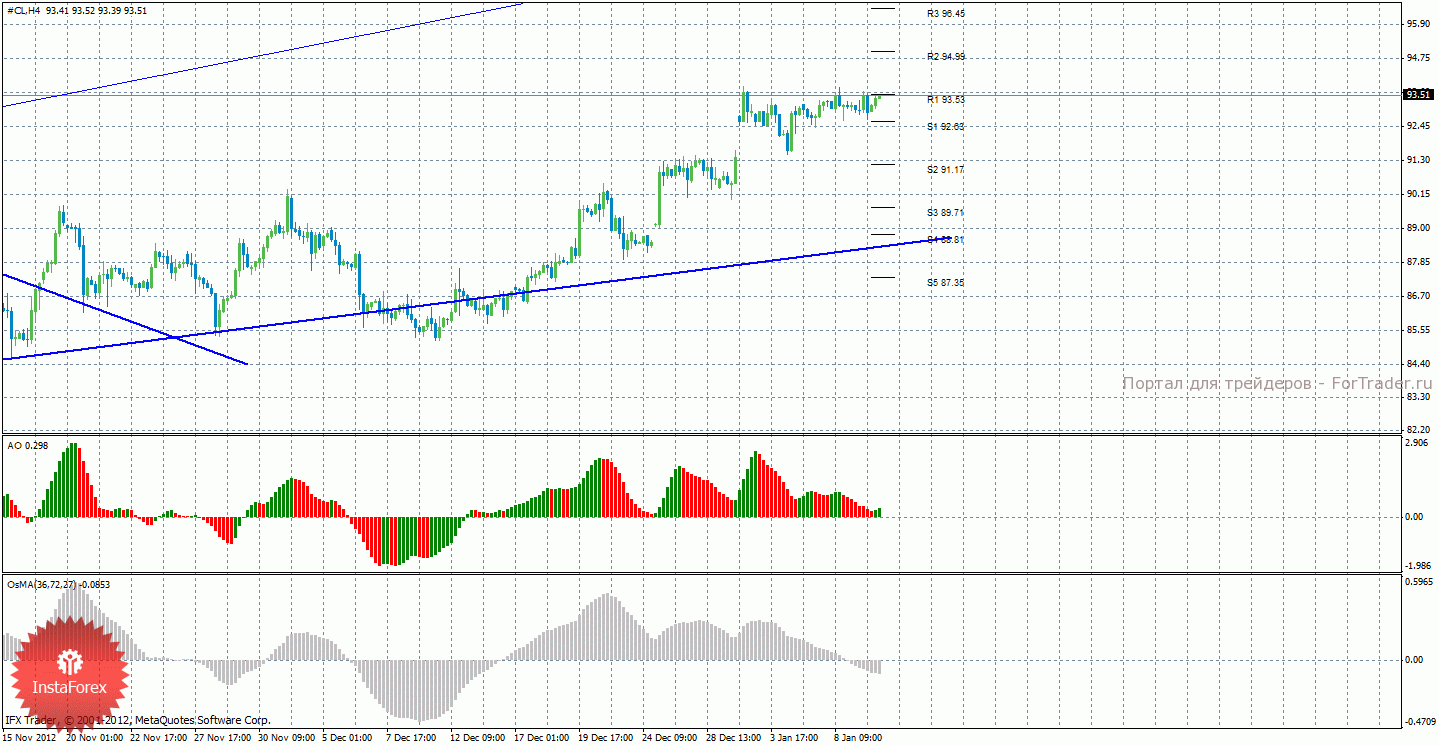Click the OsMA(36,72,27) indicator label
The height and width of the screenshot is (745, 1439).
point(57,584)
